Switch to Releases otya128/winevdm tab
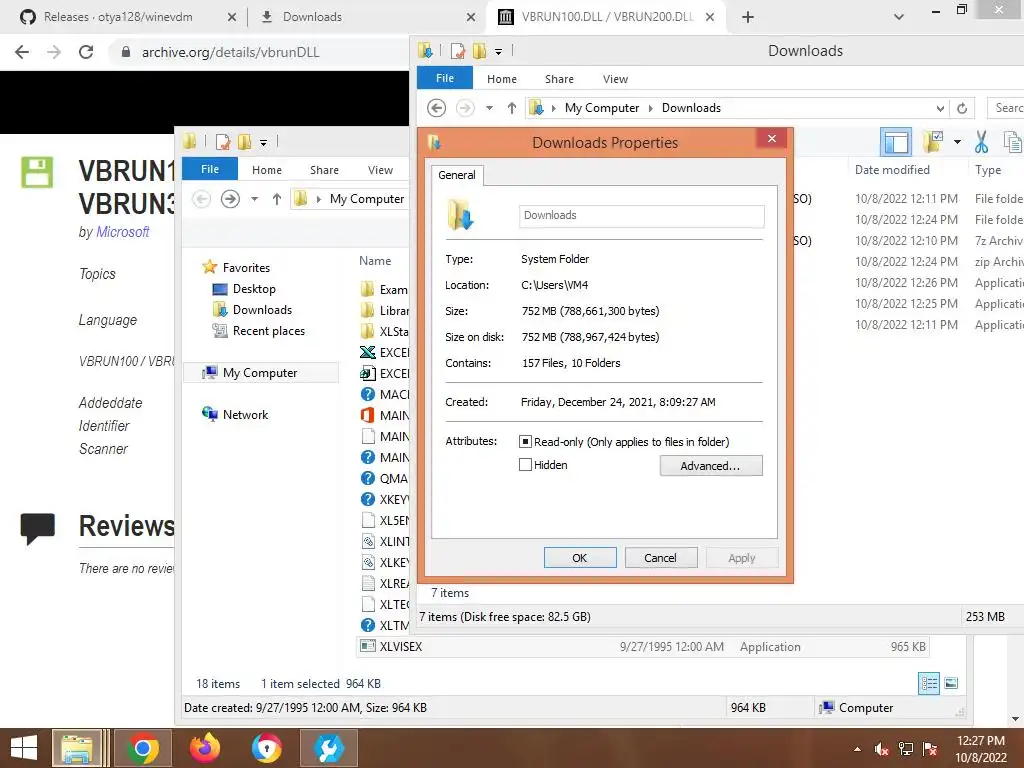The height and width of the screenshot is (768, 1024). [118, 17]
